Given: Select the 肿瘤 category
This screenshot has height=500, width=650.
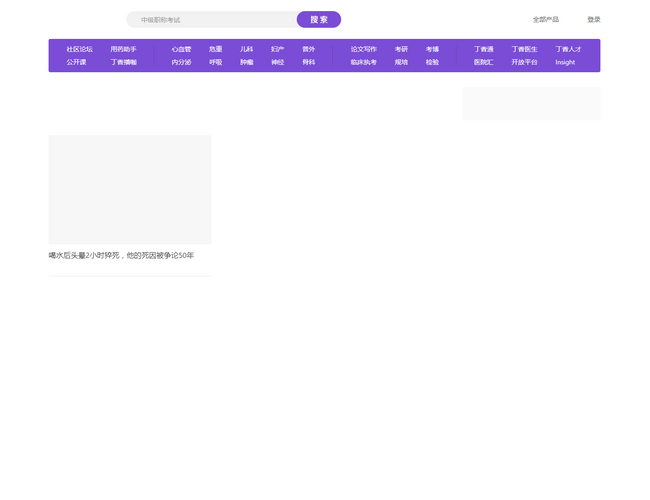Looking at the screenshot, I should pos(247,62).
